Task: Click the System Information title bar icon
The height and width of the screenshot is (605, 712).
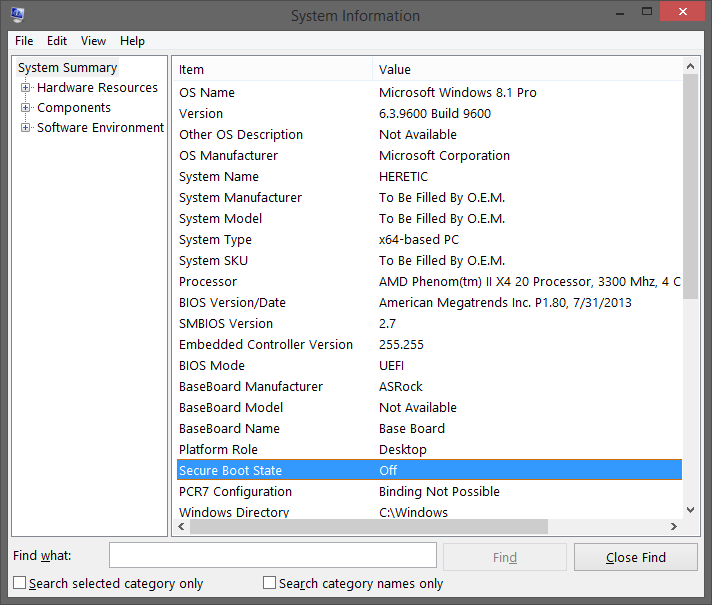Action: click(x=17, y=15)
